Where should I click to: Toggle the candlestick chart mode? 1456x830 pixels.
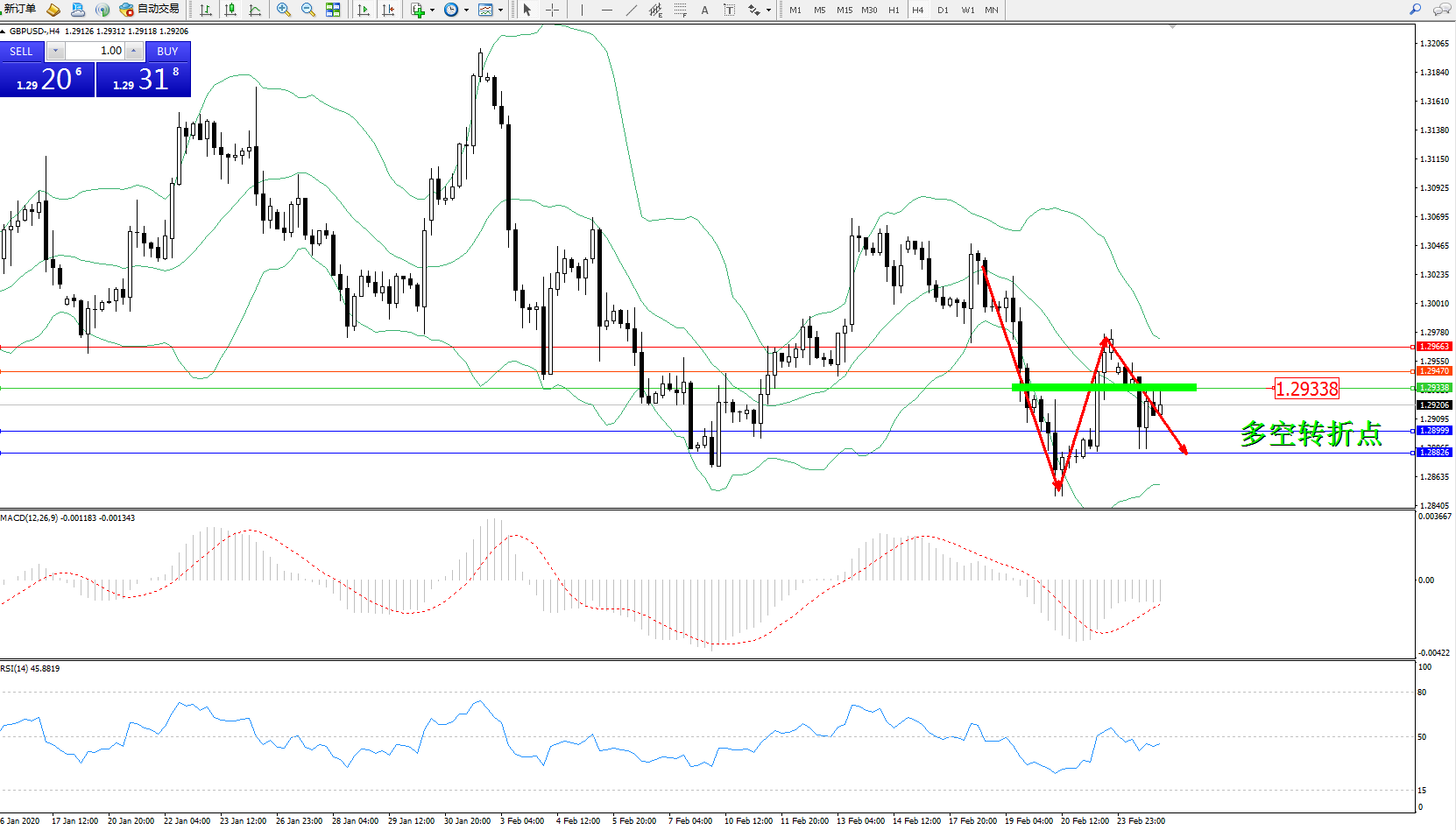coord(230,10)
